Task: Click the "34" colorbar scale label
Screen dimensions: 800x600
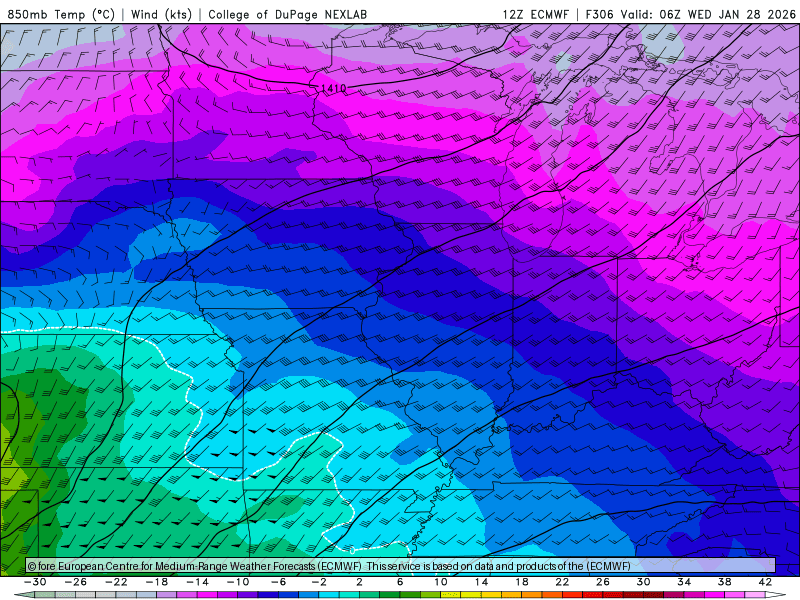Action: coord(684,582)
